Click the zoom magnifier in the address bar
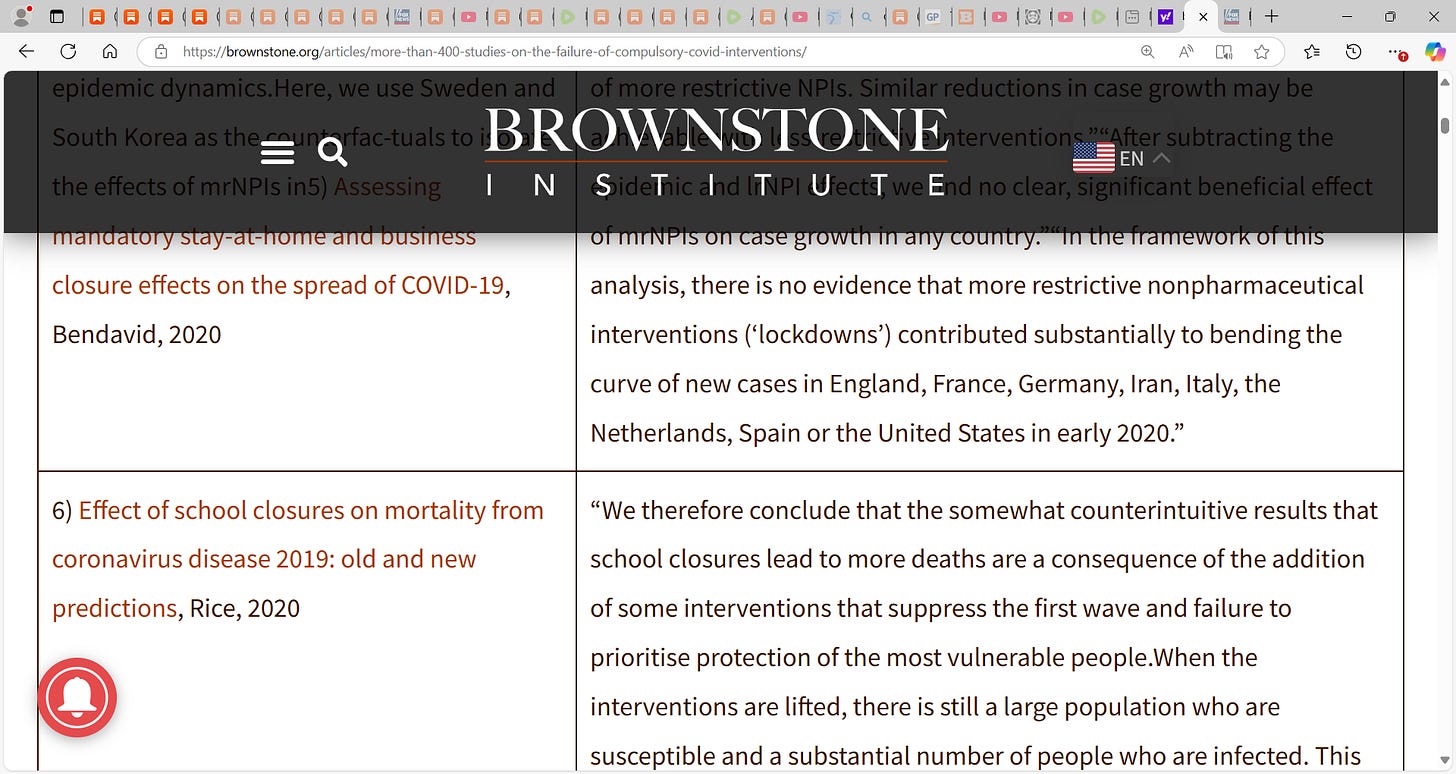The image size is (1456, 774). [1148, 52]
